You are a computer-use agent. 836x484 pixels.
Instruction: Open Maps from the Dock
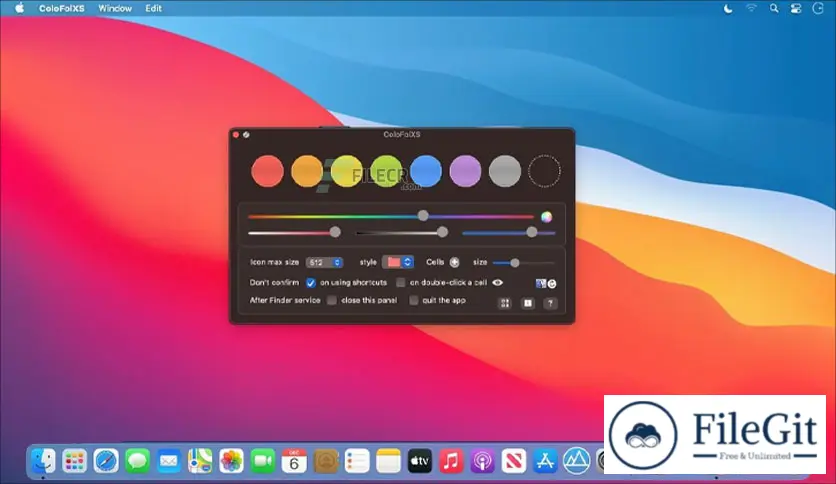(200, 461)
